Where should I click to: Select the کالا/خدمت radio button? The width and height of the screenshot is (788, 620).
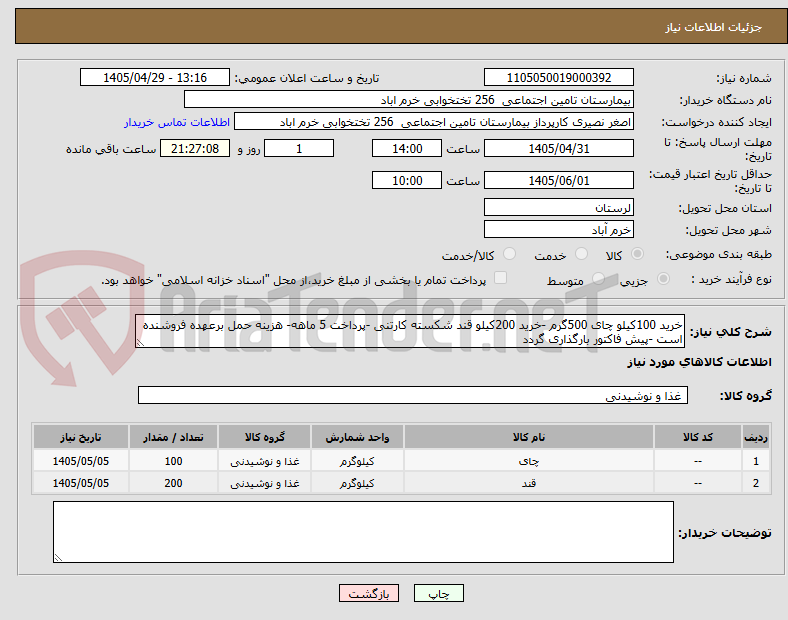[510, 254]
